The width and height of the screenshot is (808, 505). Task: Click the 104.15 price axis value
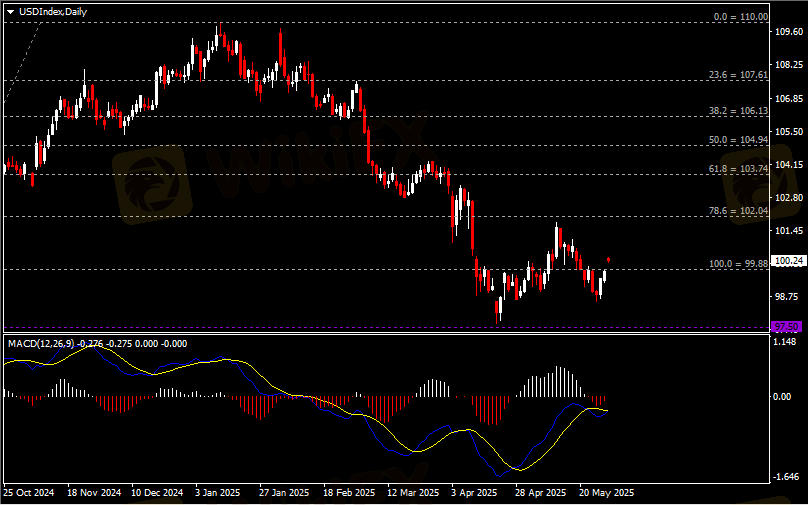pyautogui.click(x=787, y=164)
